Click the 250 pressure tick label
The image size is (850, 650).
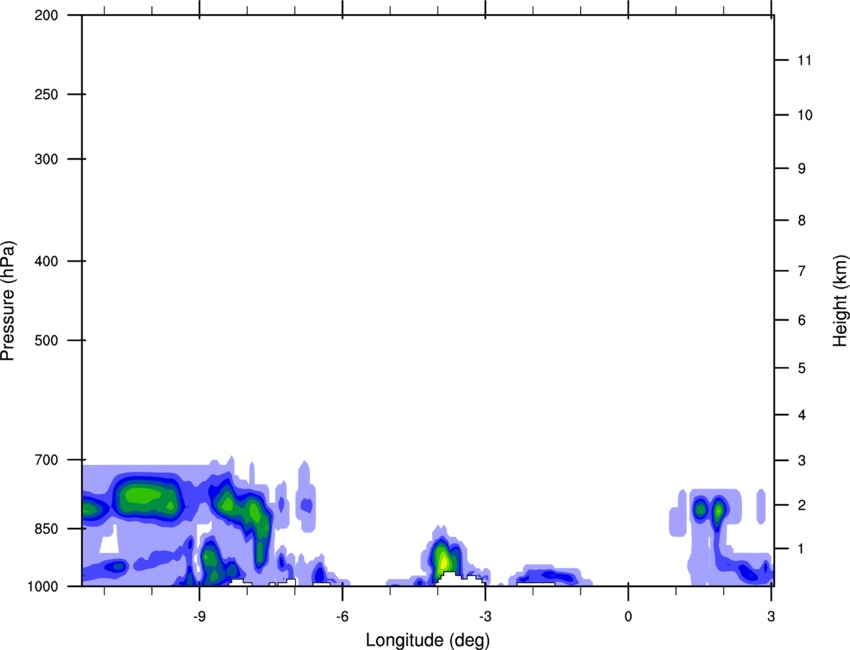click(46, 94)
